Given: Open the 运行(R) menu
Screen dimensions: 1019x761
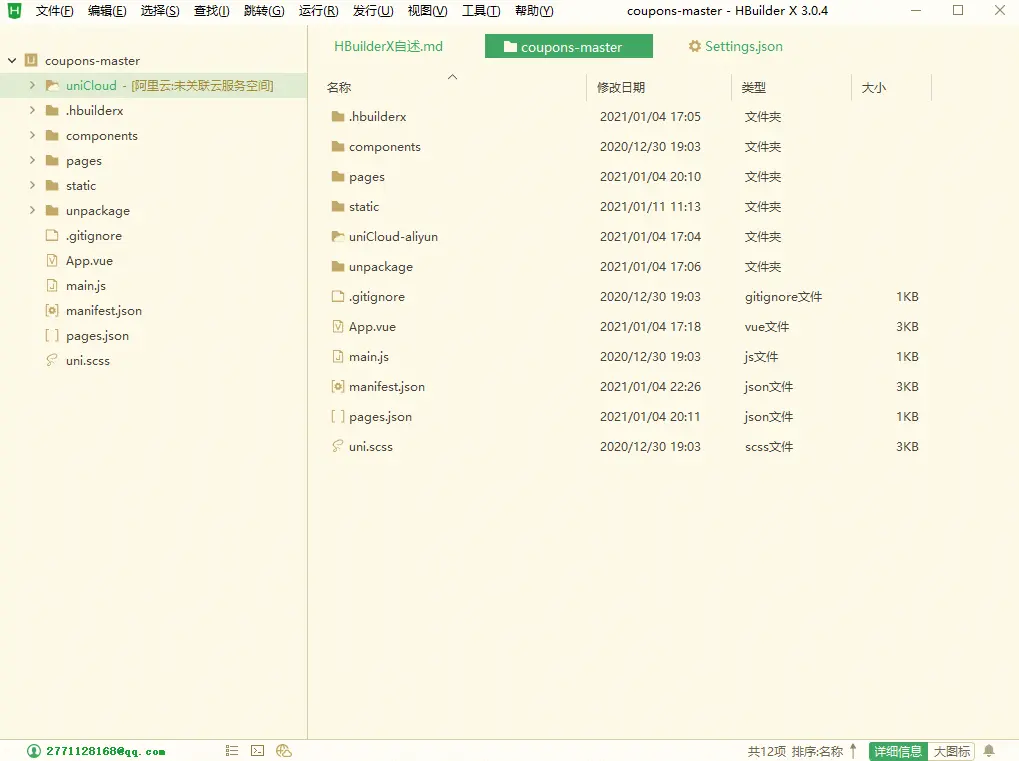Looking at the screenshot, I should [317, 11].
